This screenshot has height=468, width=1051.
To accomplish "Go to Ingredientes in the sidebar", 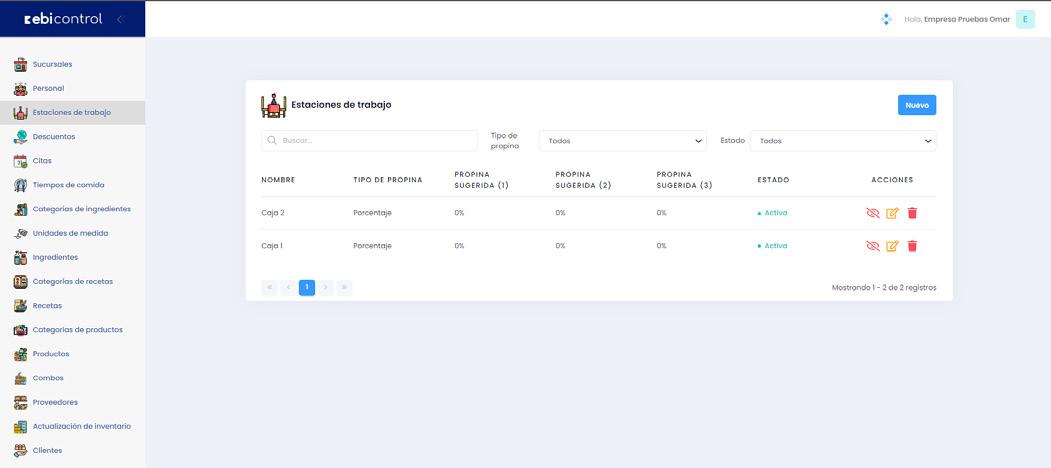I will (x=55, y=258).
